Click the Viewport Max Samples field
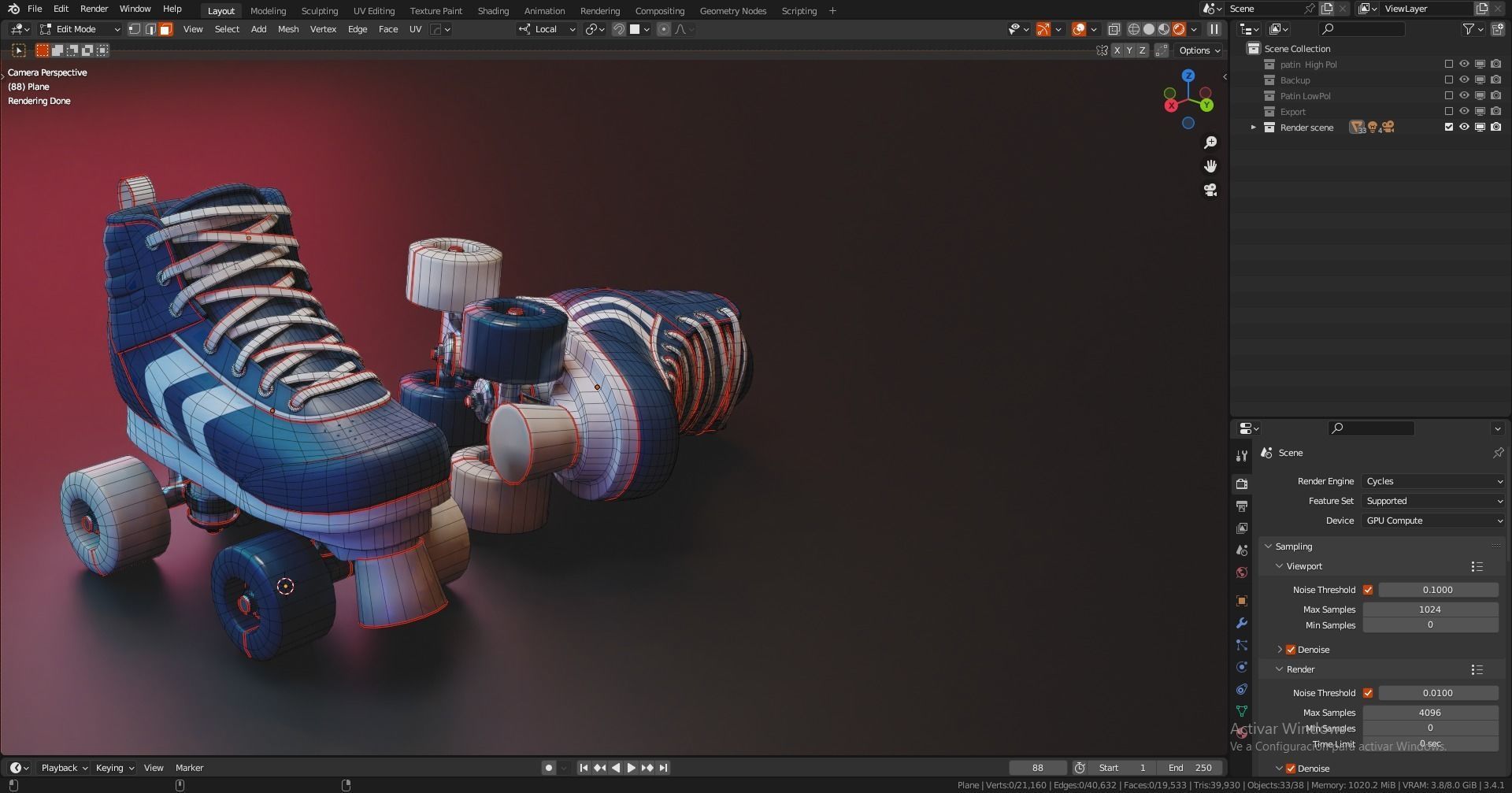 [1430, 610]
